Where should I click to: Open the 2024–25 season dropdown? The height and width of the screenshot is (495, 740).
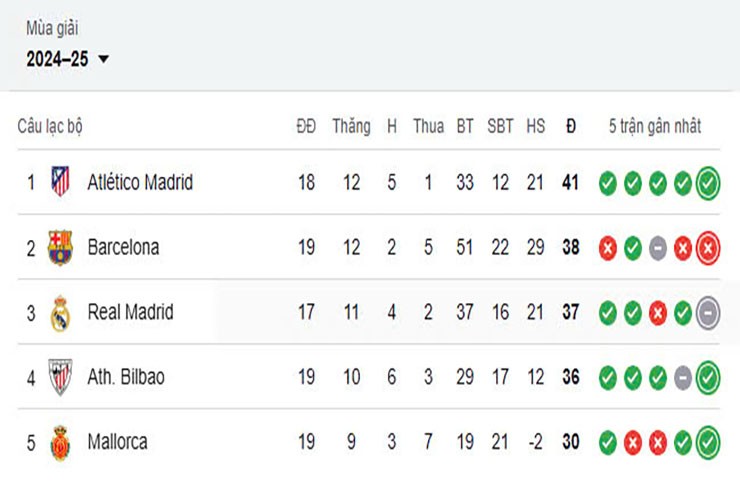pyautogui.click(x=67, y=59)
